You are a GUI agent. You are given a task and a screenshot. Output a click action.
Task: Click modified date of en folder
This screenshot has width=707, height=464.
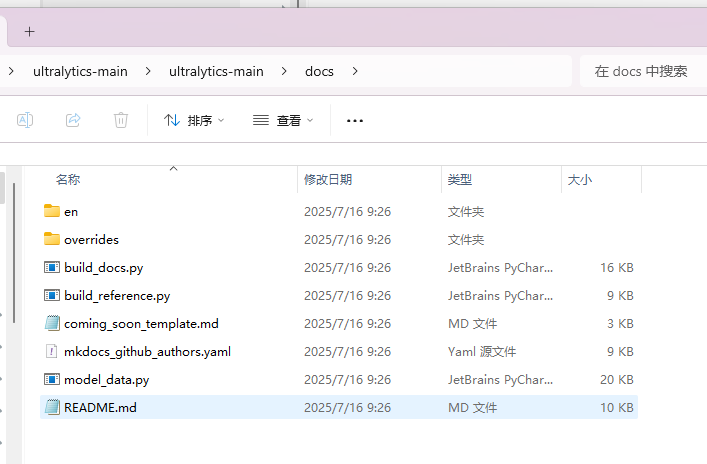click(348, 211)
